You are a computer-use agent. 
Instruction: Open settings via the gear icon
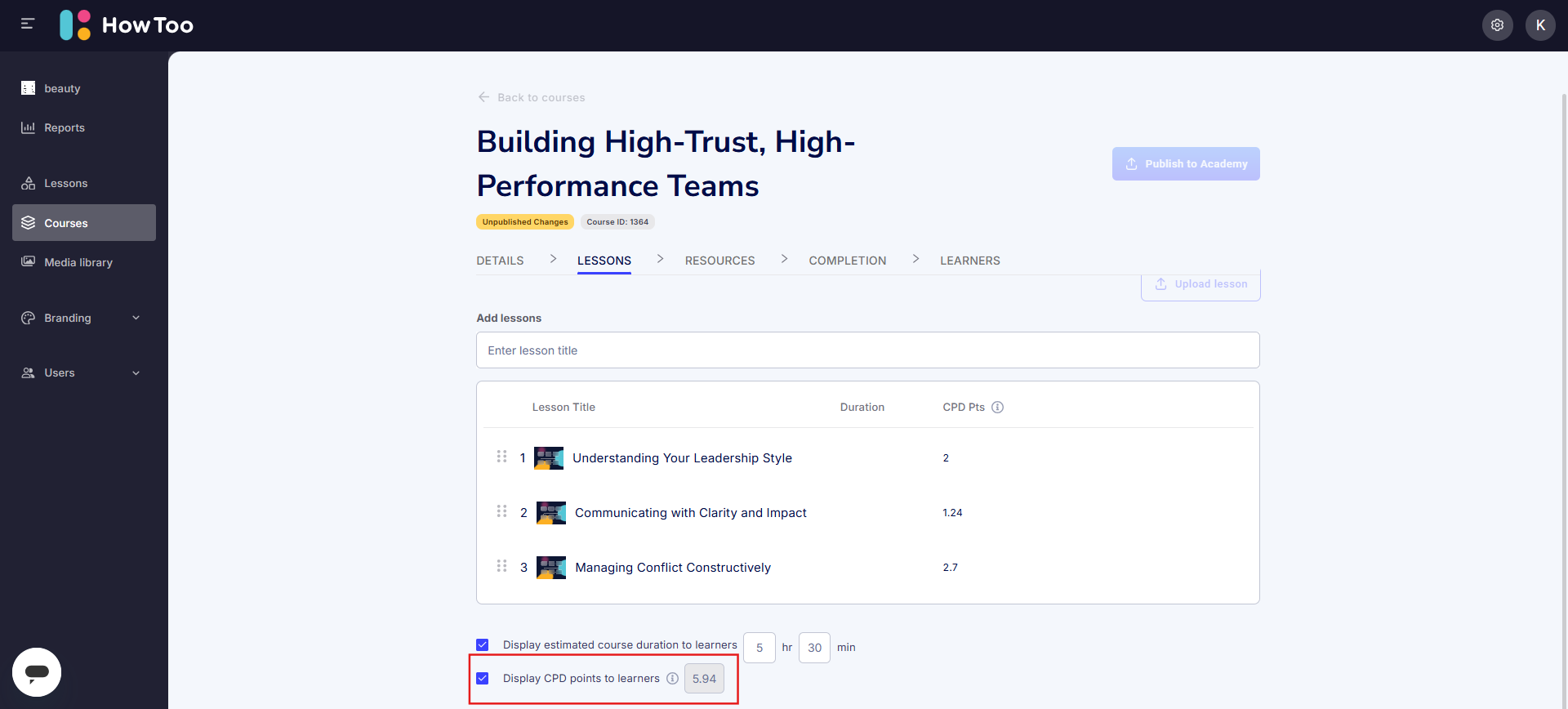pos(1497,25)
